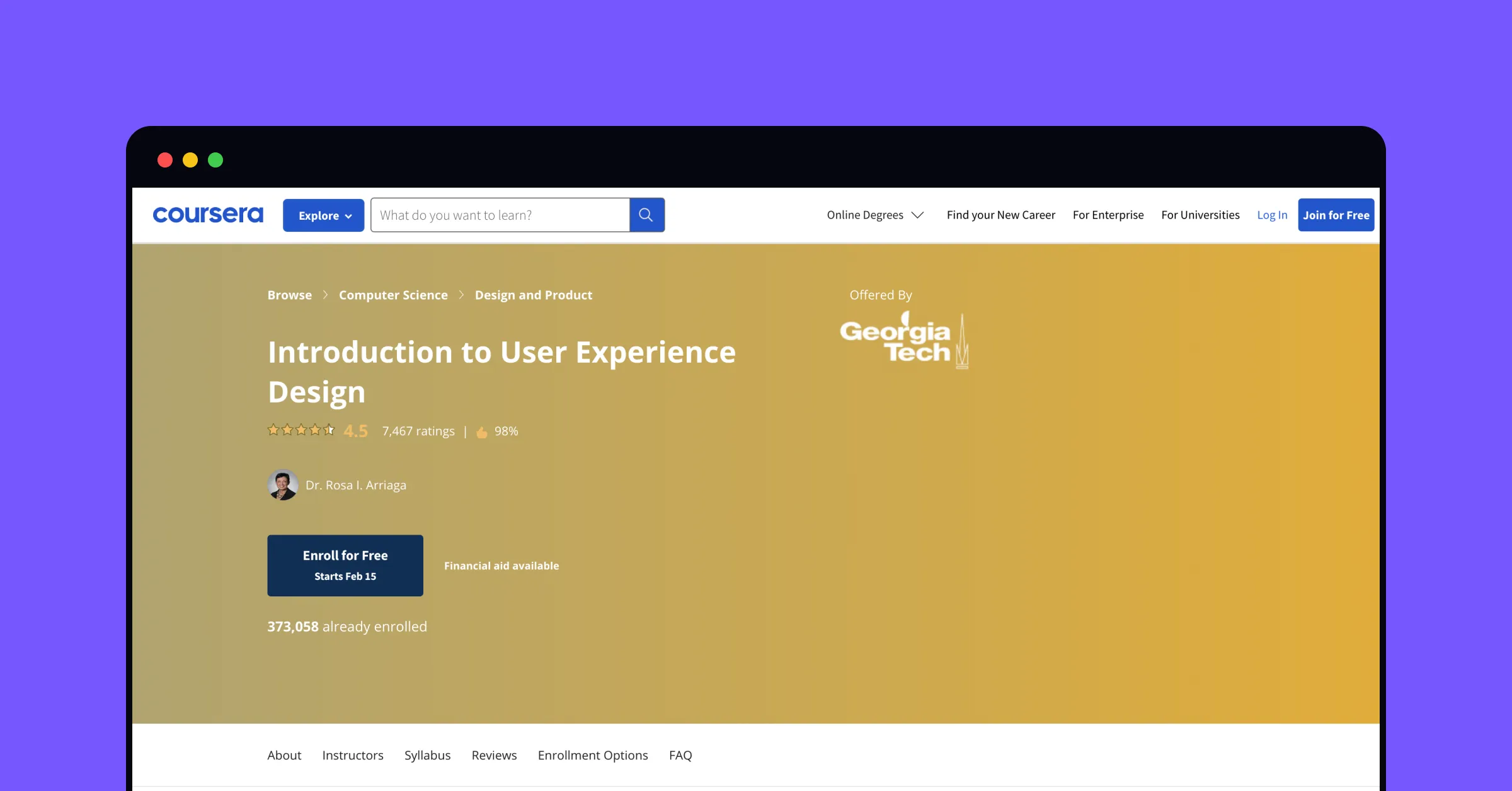The width and height of the screenshot is (1512, 791).
Task: Open the Computer Science breadcrumb link
Action: point(393,295)
